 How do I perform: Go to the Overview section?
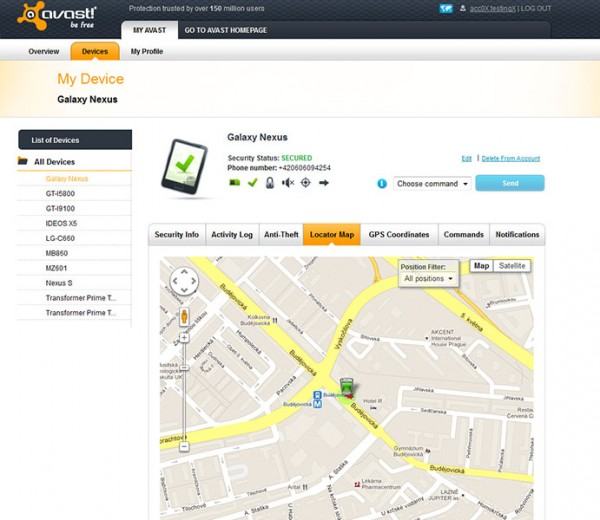44,51
